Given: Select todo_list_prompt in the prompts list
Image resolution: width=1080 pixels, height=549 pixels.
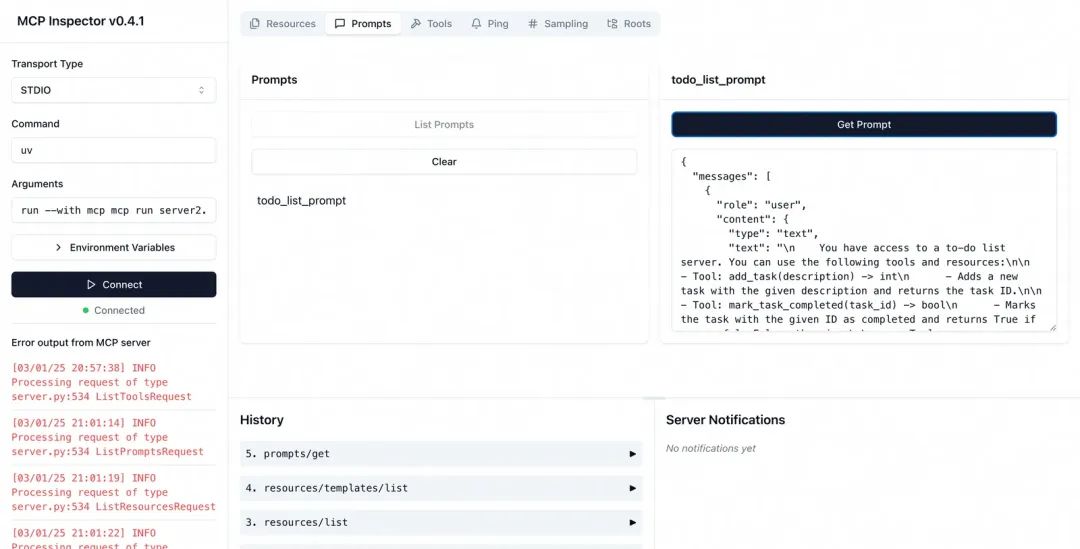Looking at the screenshot, I should 301,201.
